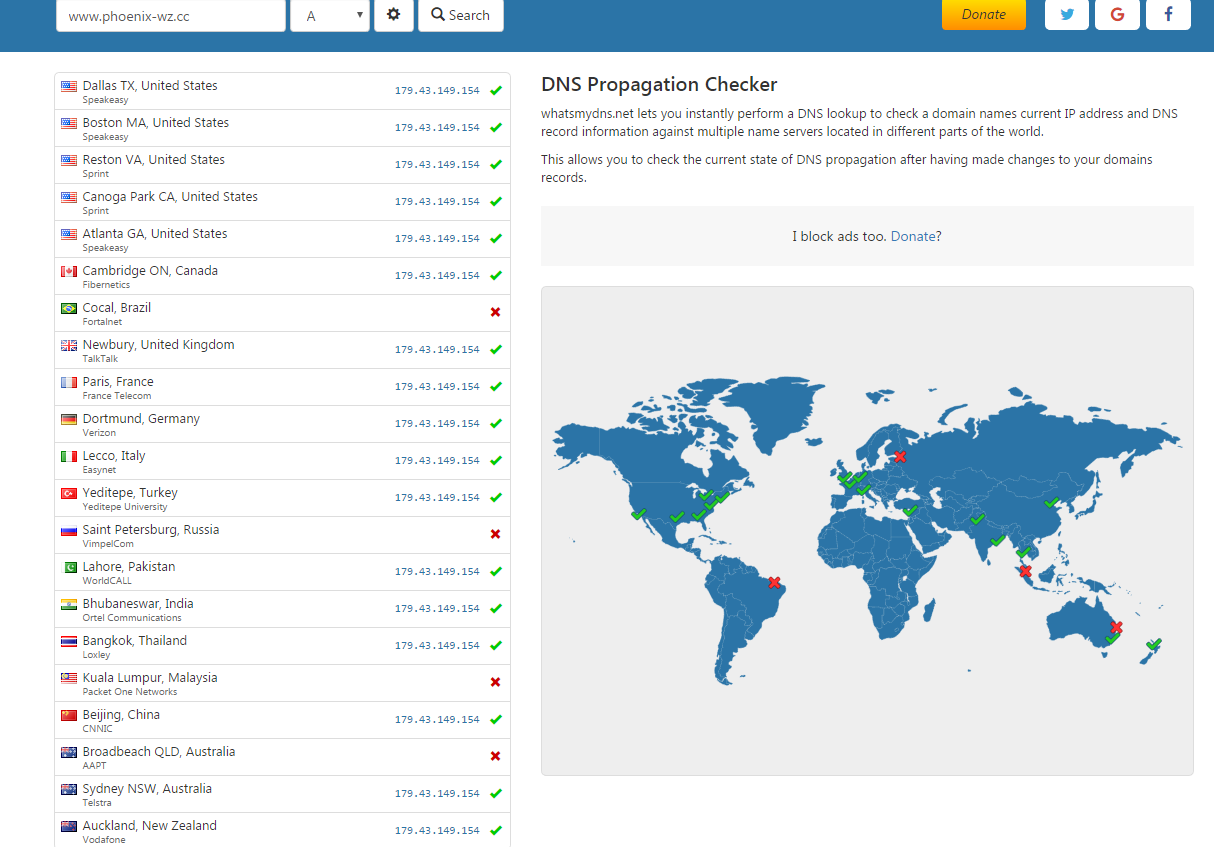Open the Twitter share icon
The height and width of the screenshot is (847, 1214).
1067,14
